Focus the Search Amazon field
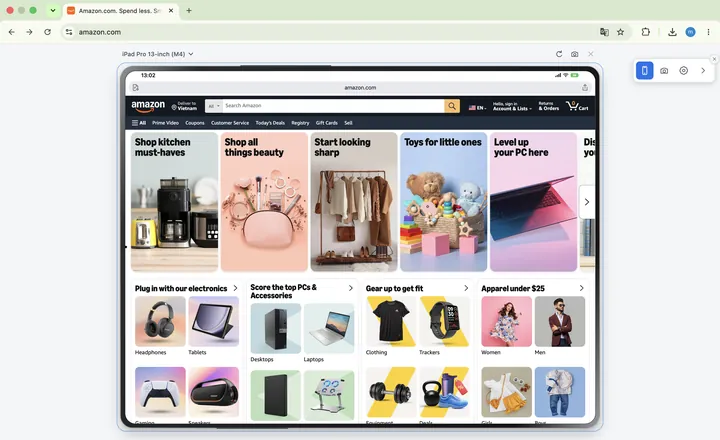Screen dimensions: 720x440 click(333, 106)
